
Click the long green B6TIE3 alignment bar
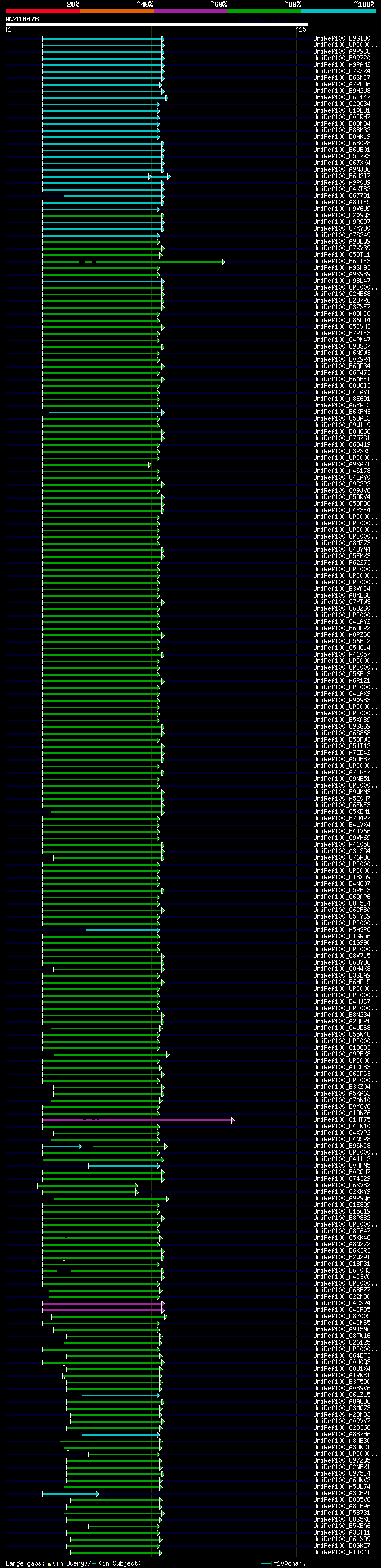(133, 262)
